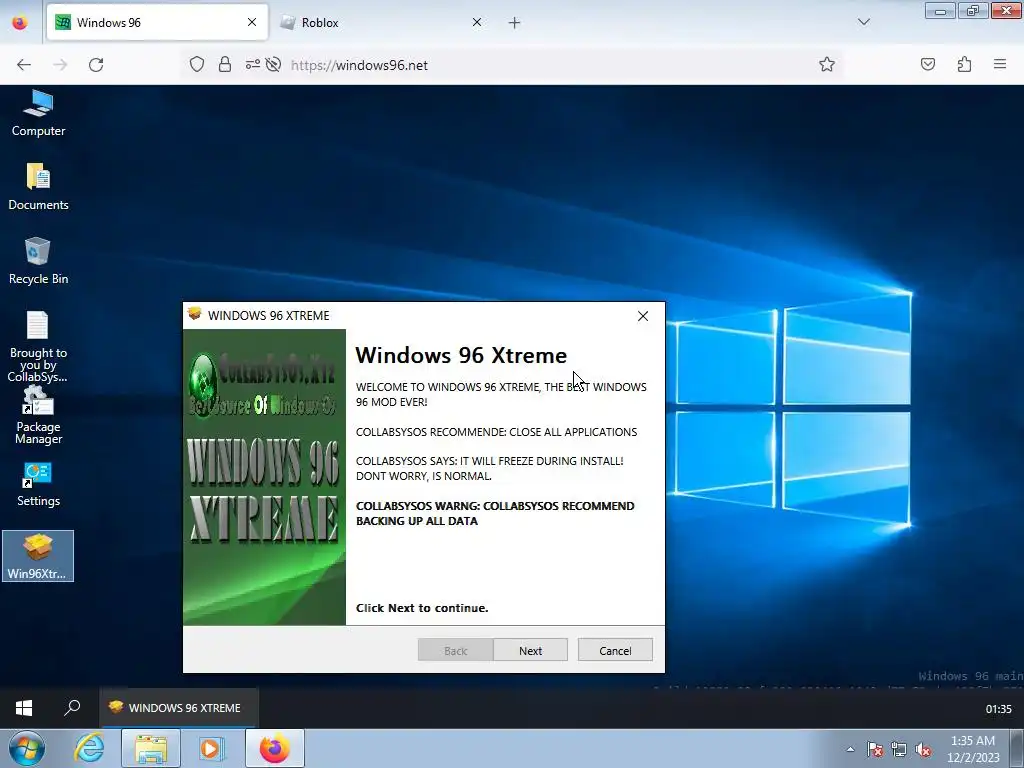
Task: Open the Windows 96 Start menu
Action: click(x=24, y=708)
